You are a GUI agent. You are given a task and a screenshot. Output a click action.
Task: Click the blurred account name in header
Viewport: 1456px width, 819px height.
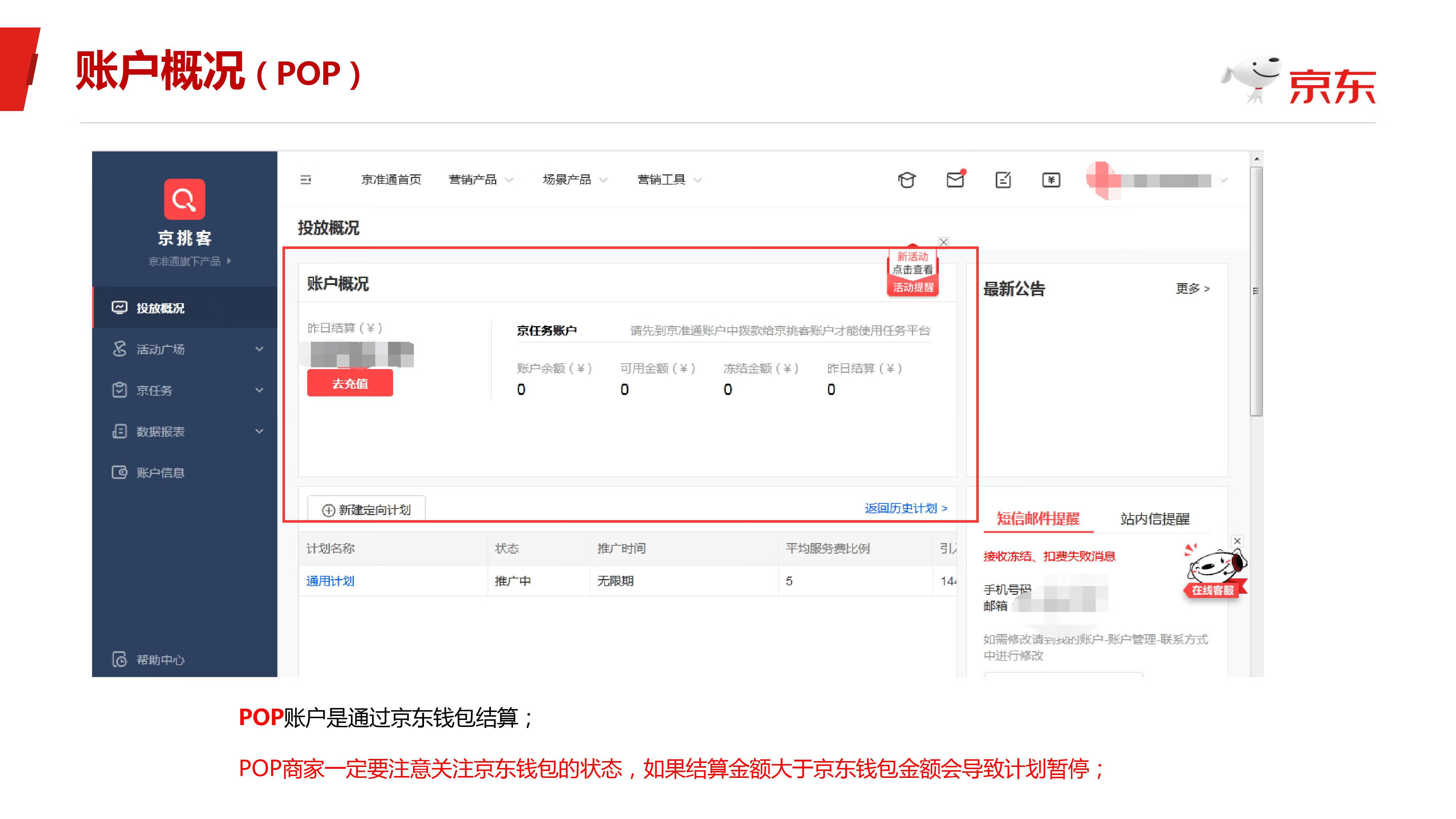coord(1167,180)
